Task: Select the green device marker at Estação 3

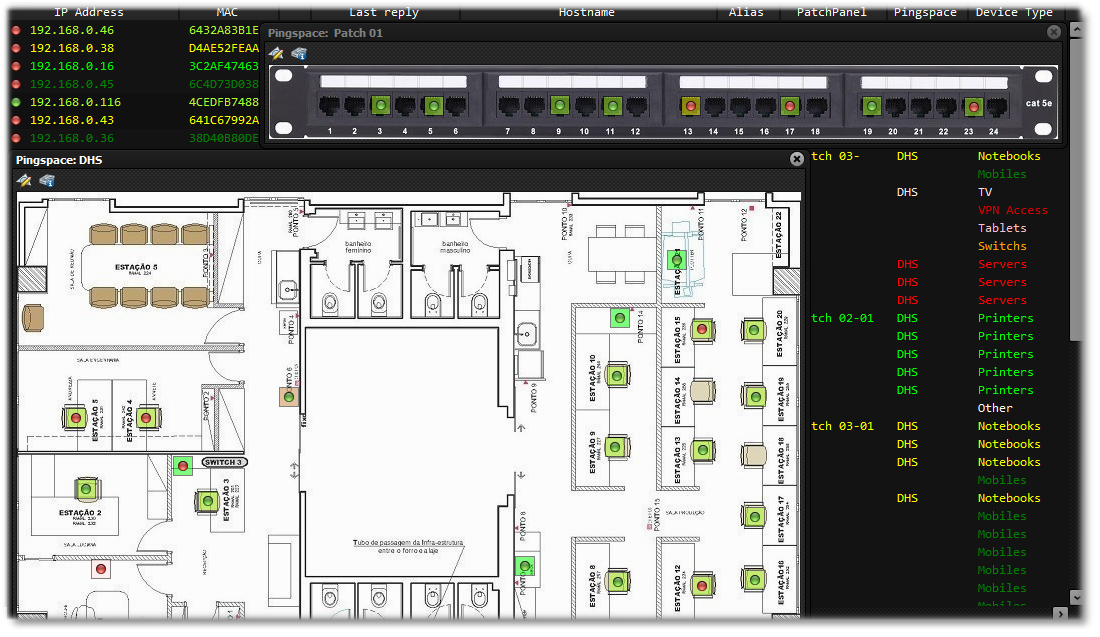Action: pos(207,501)
